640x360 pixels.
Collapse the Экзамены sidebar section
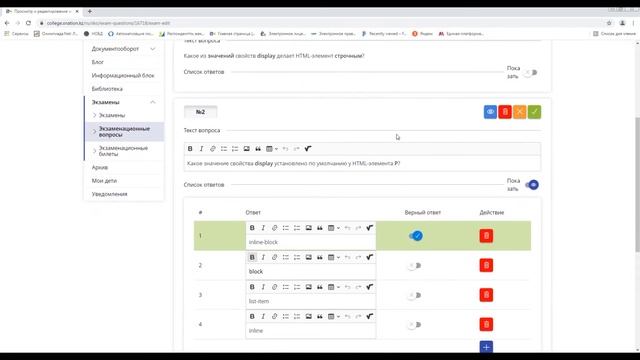pyautogui.click(x=124, y=102)
